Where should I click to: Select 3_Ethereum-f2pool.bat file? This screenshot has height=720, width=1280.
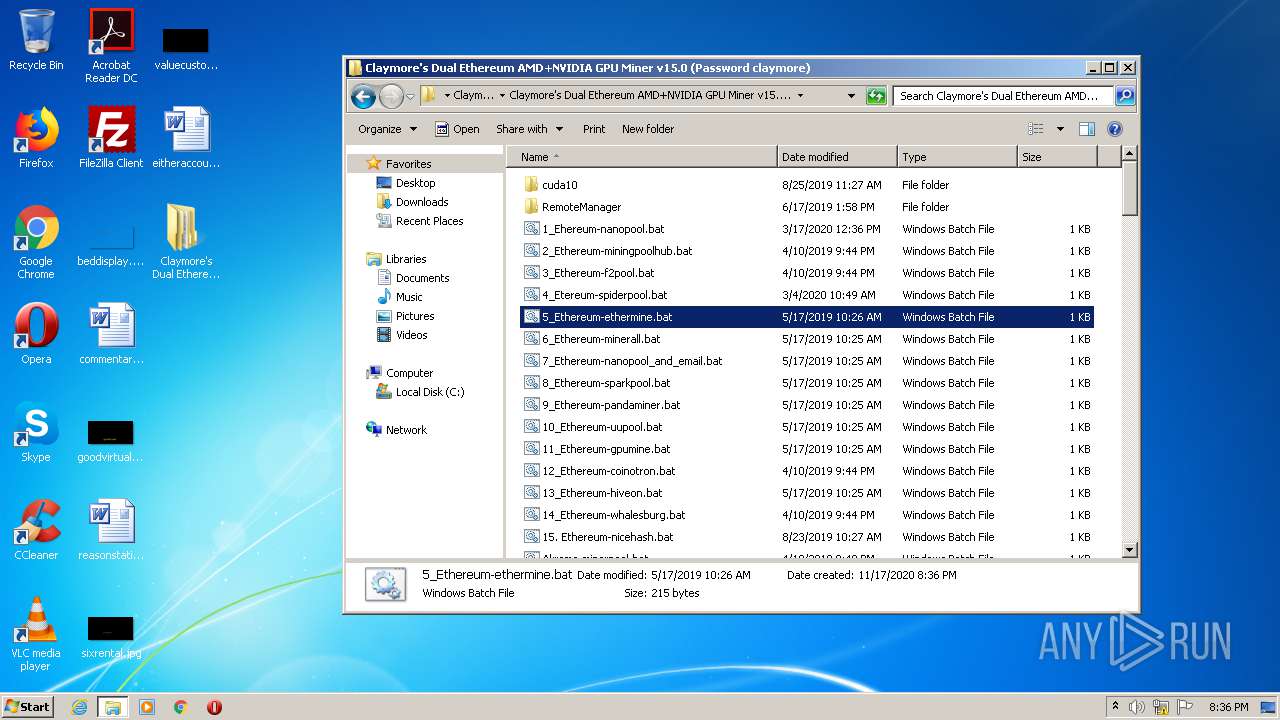click(807, 273)
